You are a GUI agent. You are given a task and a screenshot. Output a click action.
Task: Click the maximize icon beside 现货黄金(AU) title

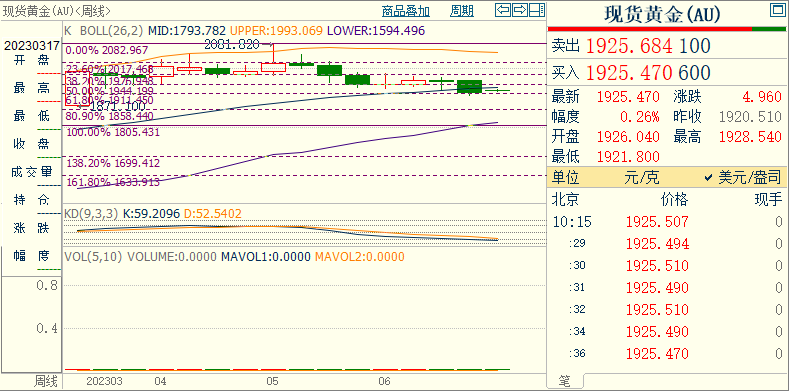coord(777,10)
